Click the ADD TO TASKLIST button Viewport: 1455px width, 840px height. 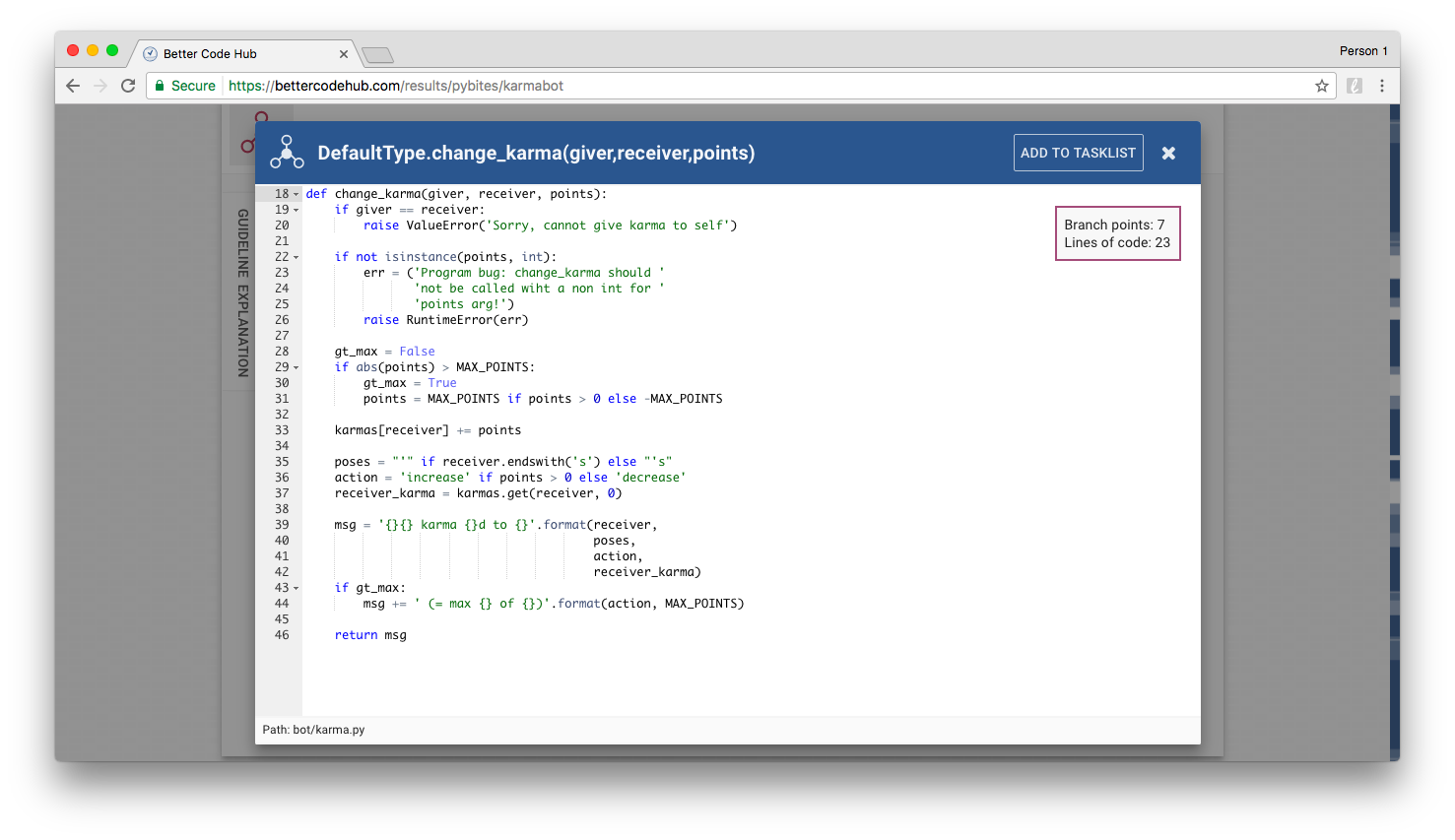point(1078,152)
